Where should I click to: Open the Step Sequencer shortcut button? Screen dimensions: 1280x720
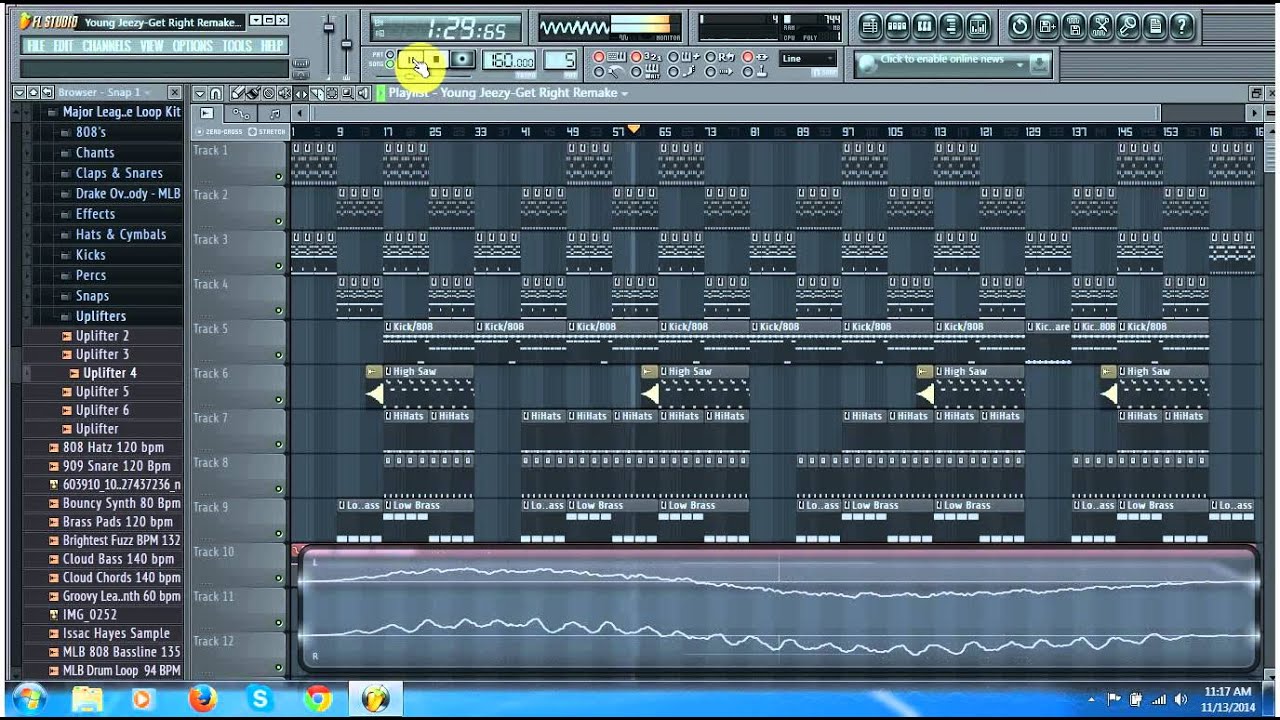coord(897,26)
